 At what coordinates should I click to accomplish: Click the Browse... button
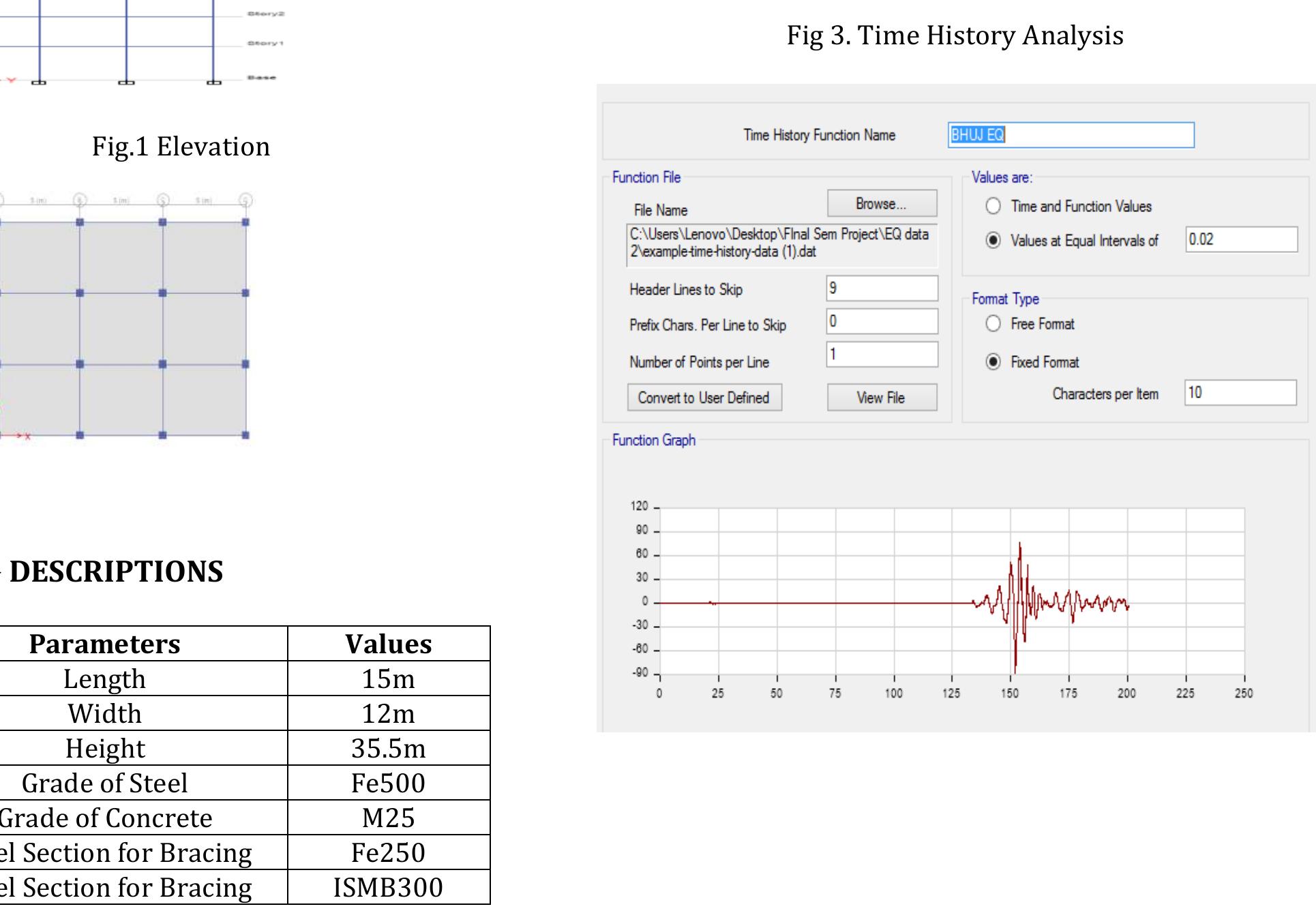click(882, 204)
